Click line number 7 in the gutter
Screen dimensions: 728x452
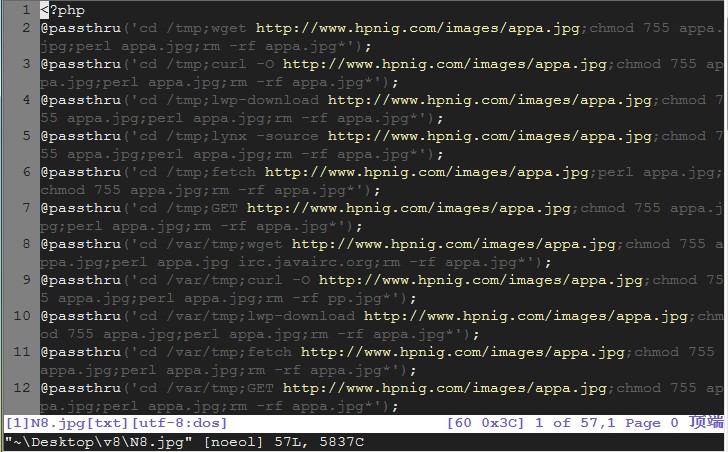[26, 208]
